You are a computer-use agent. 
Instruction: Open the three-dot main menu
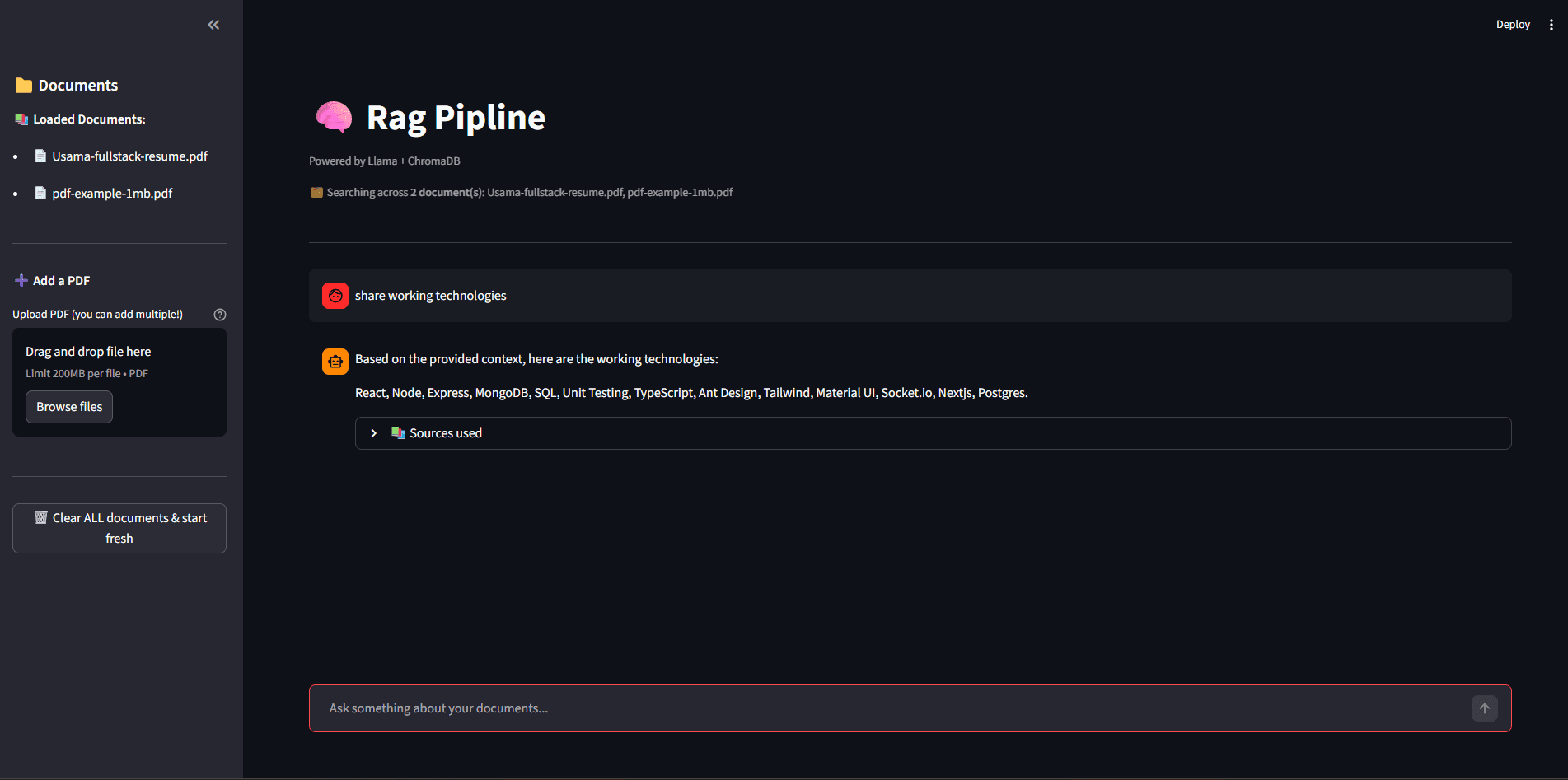(x=1551, y=25)
